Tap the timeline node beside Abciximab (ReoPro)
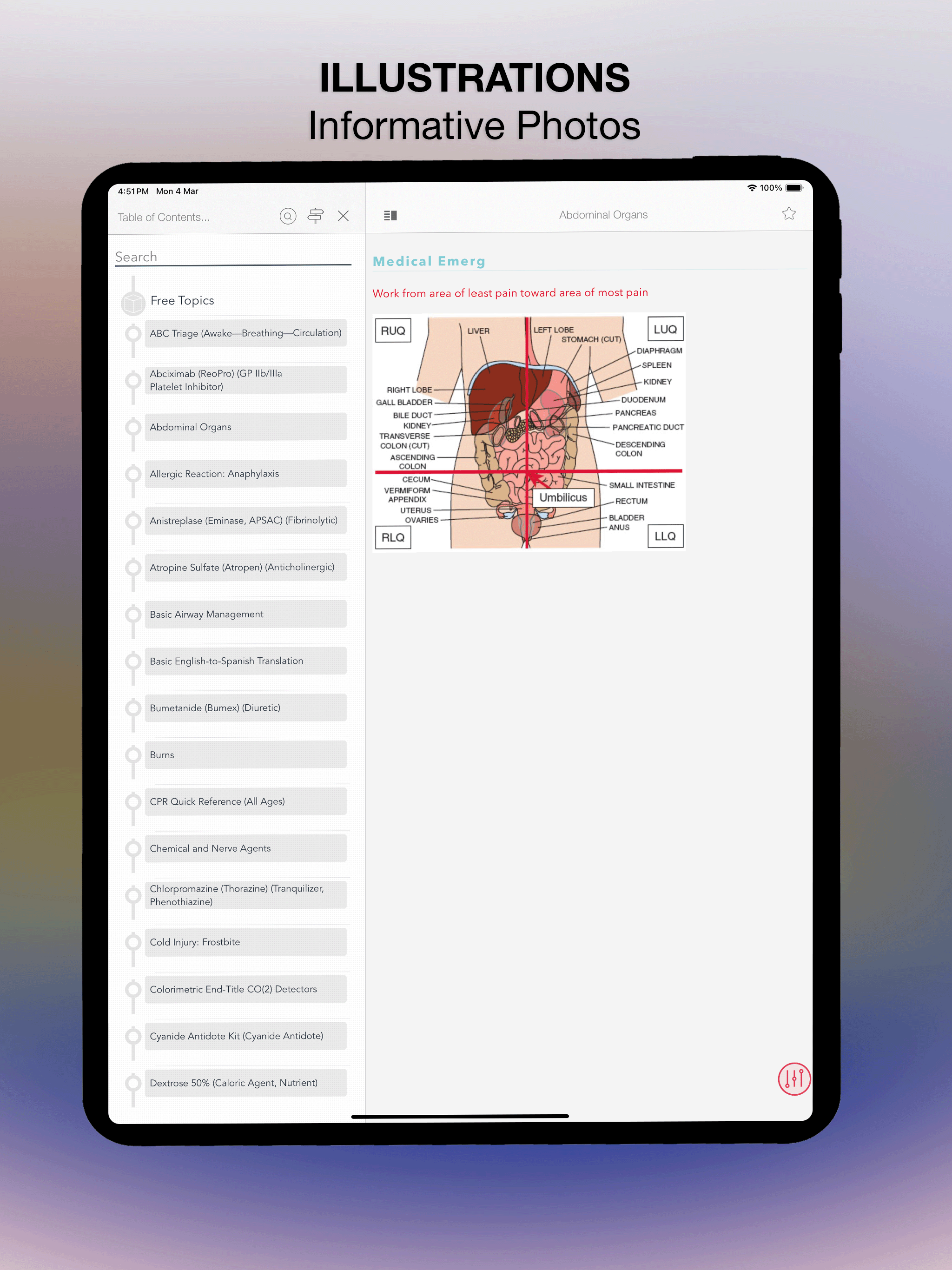952x1270 pixels. click(133, 380)
